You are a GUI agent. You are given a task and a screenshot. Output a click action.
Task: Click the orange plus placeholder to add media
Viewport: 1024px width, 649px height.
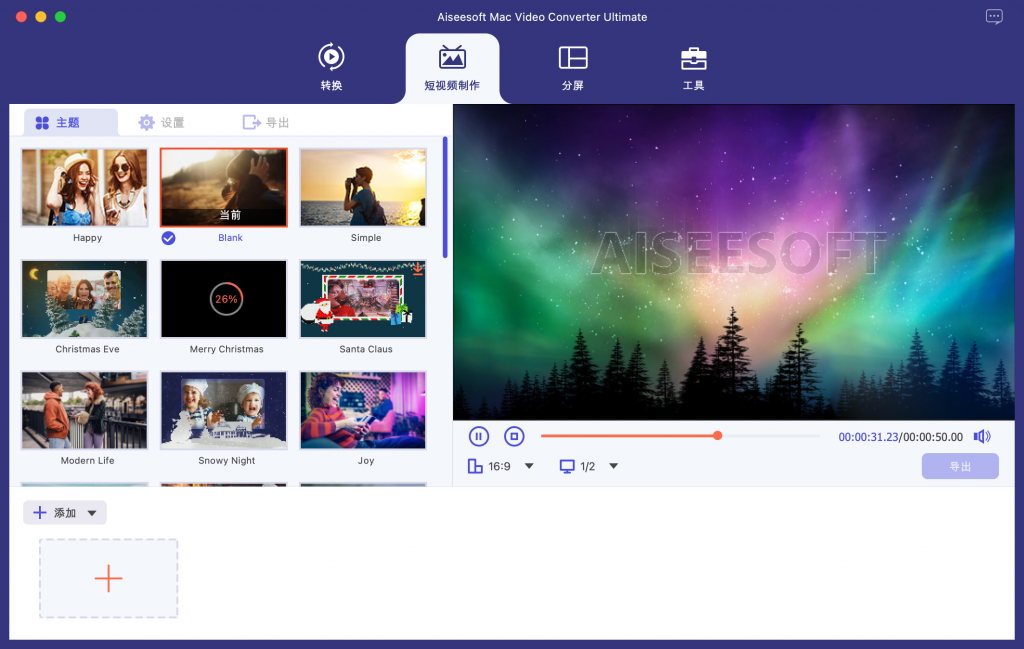click(x=108, y=578)
